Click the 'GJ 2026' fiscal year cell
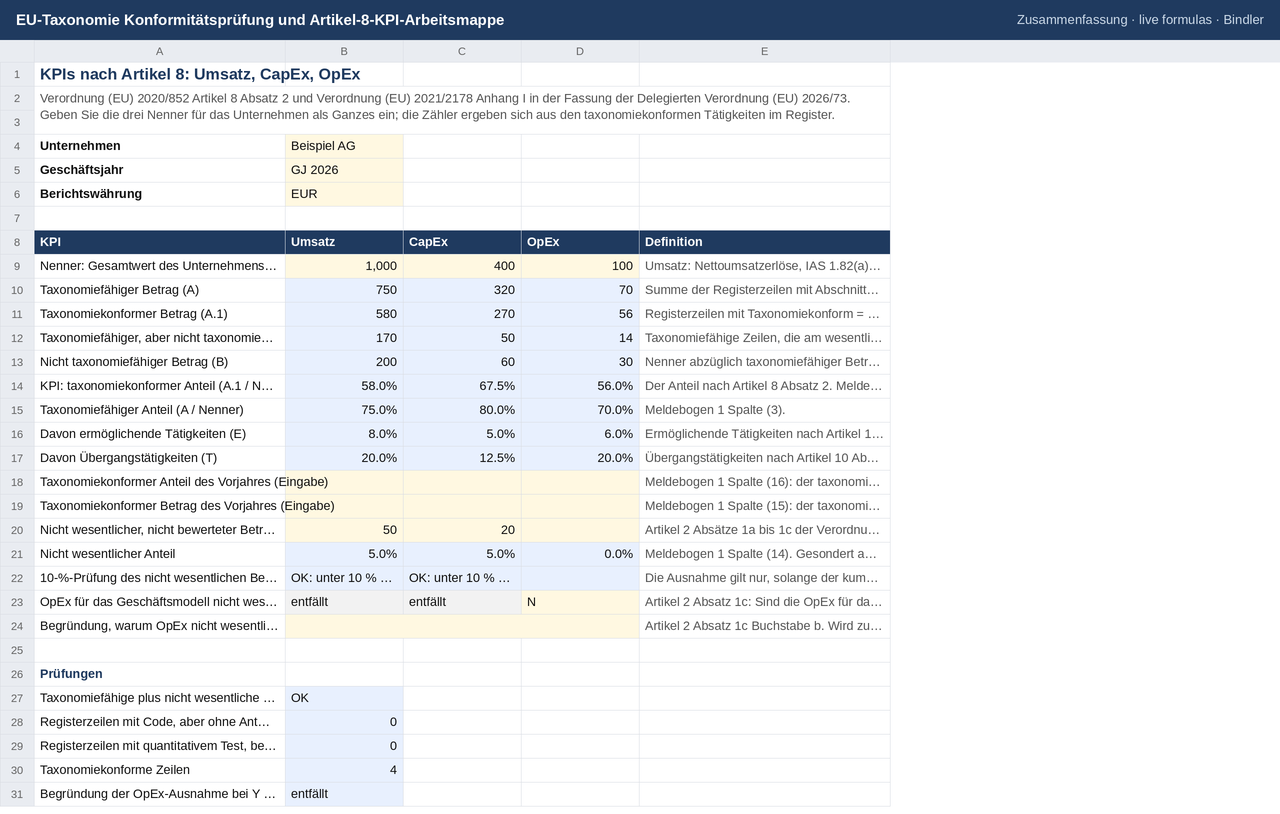Viewport: 1280px width, 814px height. coord(344,170)
